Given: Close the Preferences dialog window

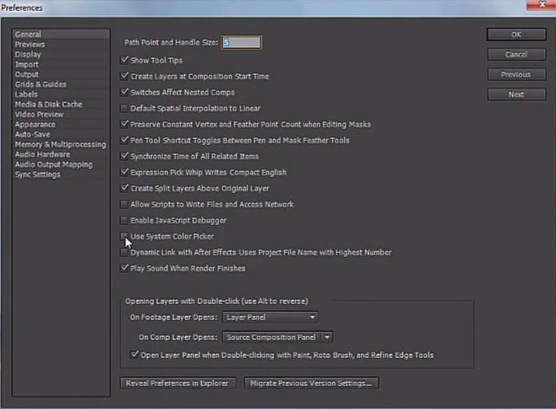Looking at the screenshot, I should coord(542,5).
